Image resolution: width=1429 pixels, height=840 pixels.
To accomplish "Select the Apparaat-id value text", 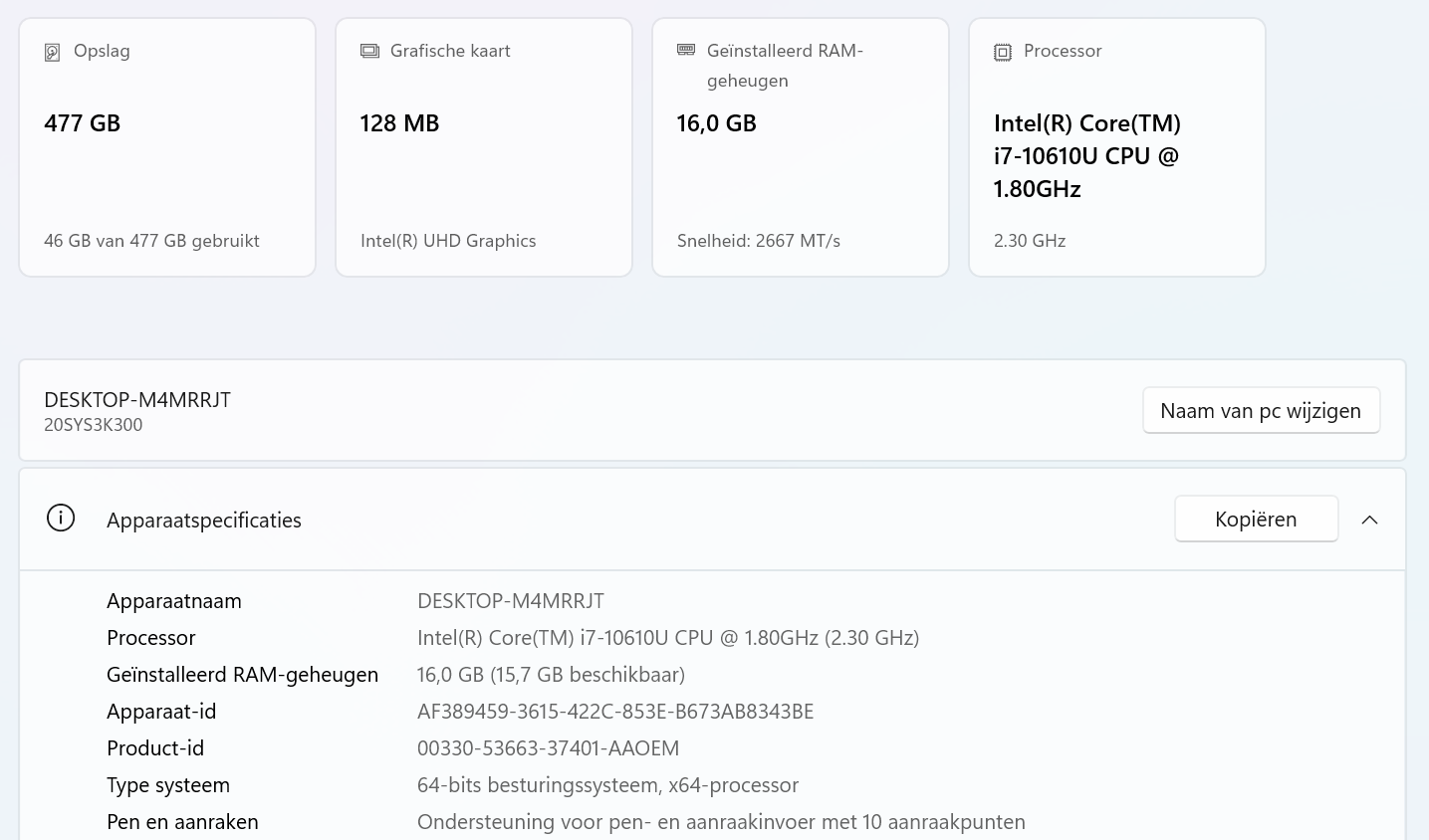I will point(614,711).
